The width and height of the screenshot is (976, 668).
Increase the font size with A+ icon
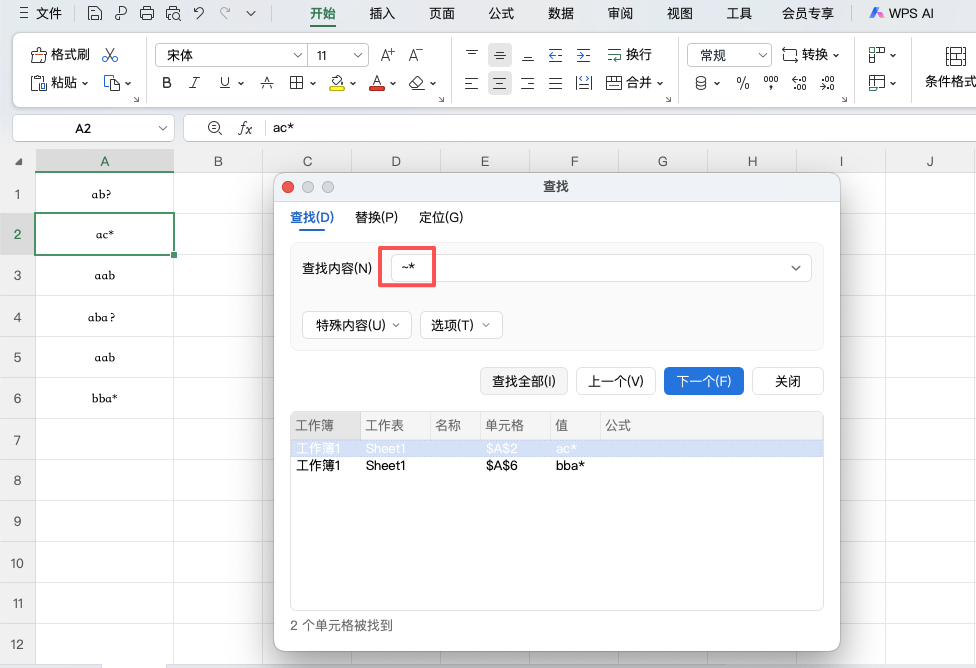coord(386,54)
